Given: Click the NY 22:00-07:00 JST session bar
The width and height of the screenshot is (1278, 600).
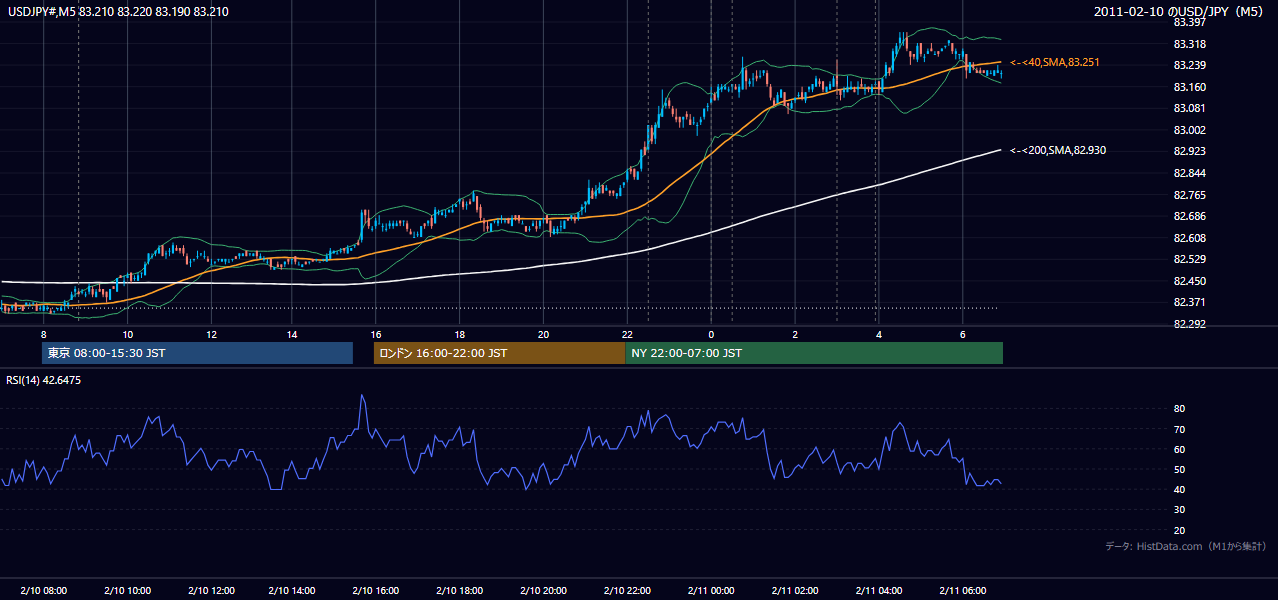Looking at the screenshot, I should click(814, 353).
